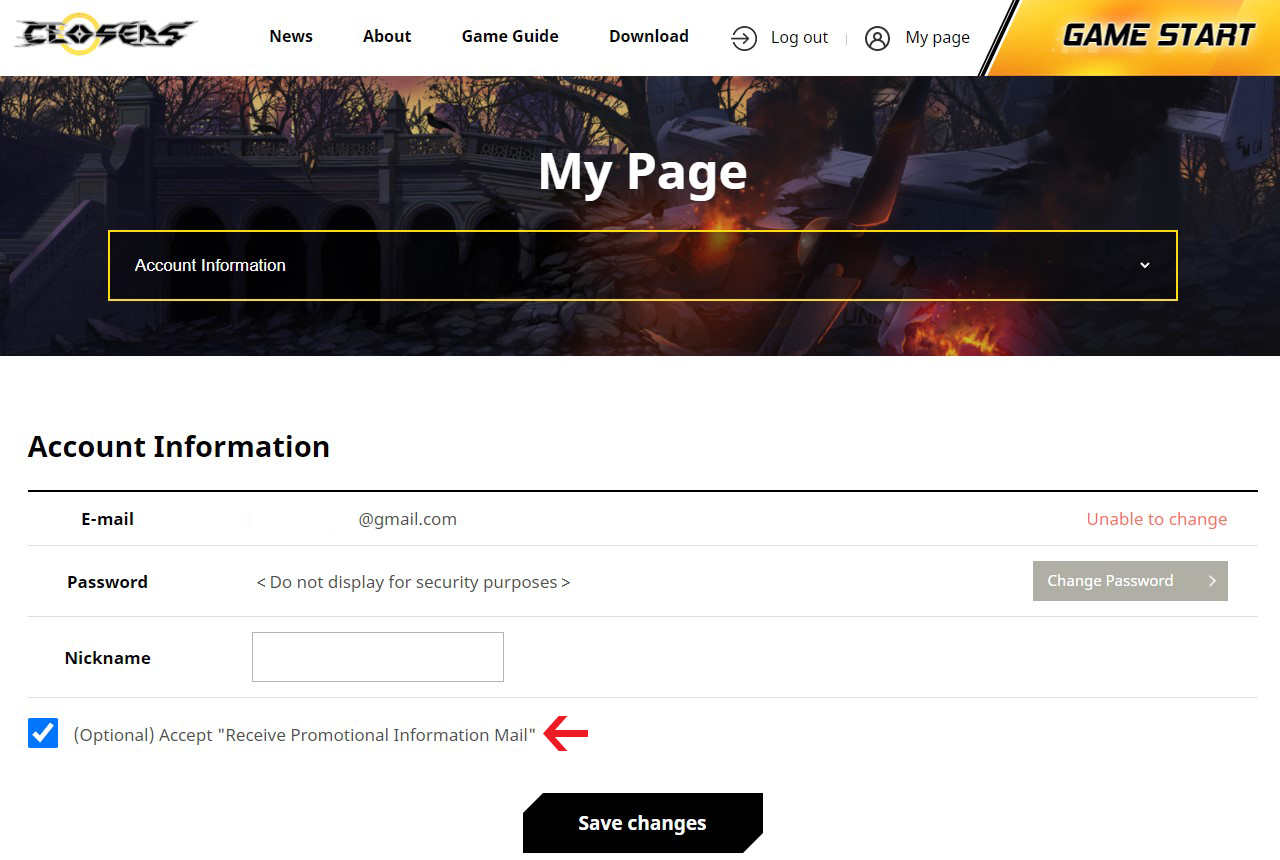The height and width of the screenshot is (860, 1280).
Task: Uncheck the promotional mail checkbox
Action: [x=43, y=733]
